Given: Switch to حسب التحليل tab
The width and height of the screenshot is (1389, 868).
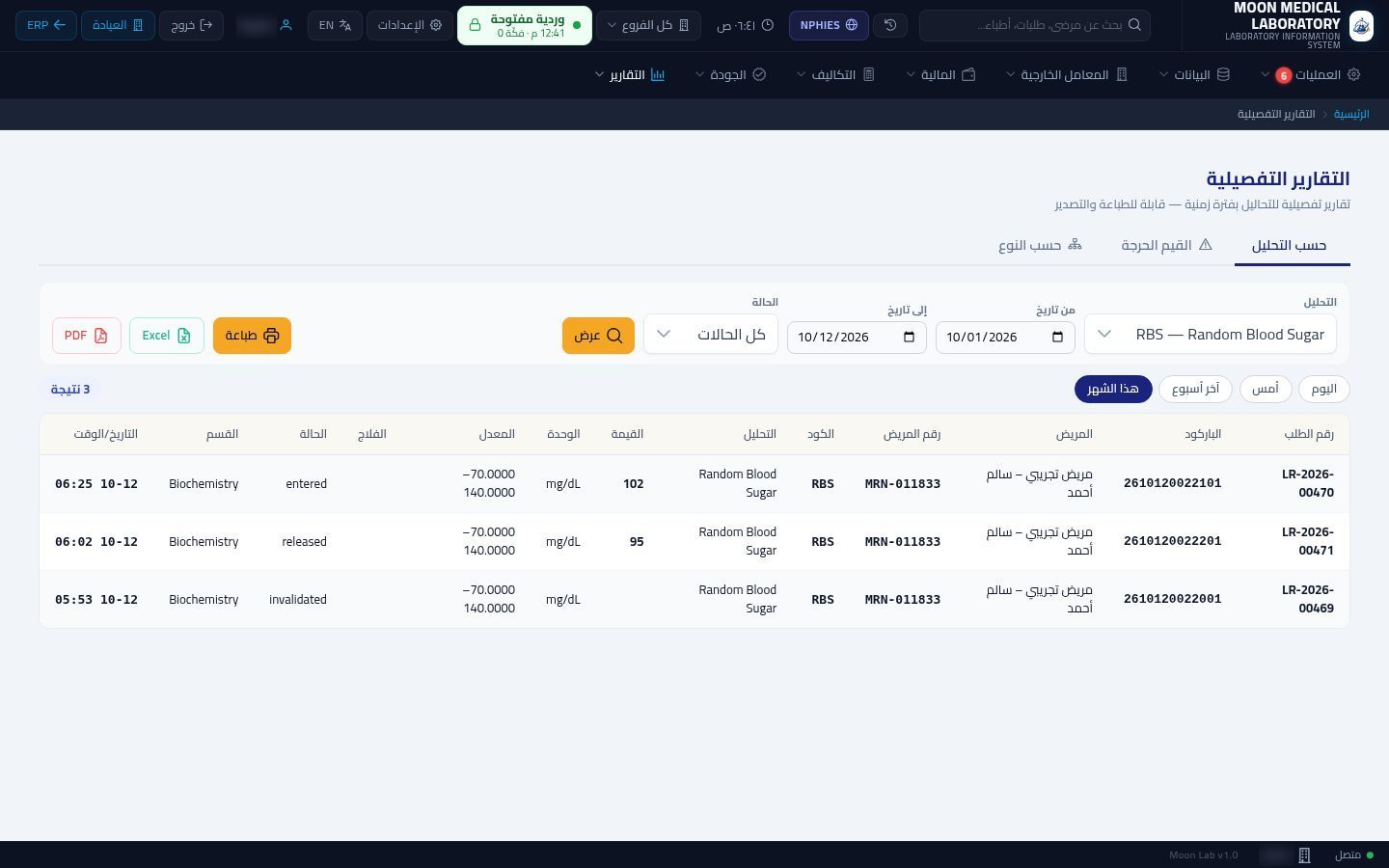Looking at the screenshot, I should pos(1292,245).
